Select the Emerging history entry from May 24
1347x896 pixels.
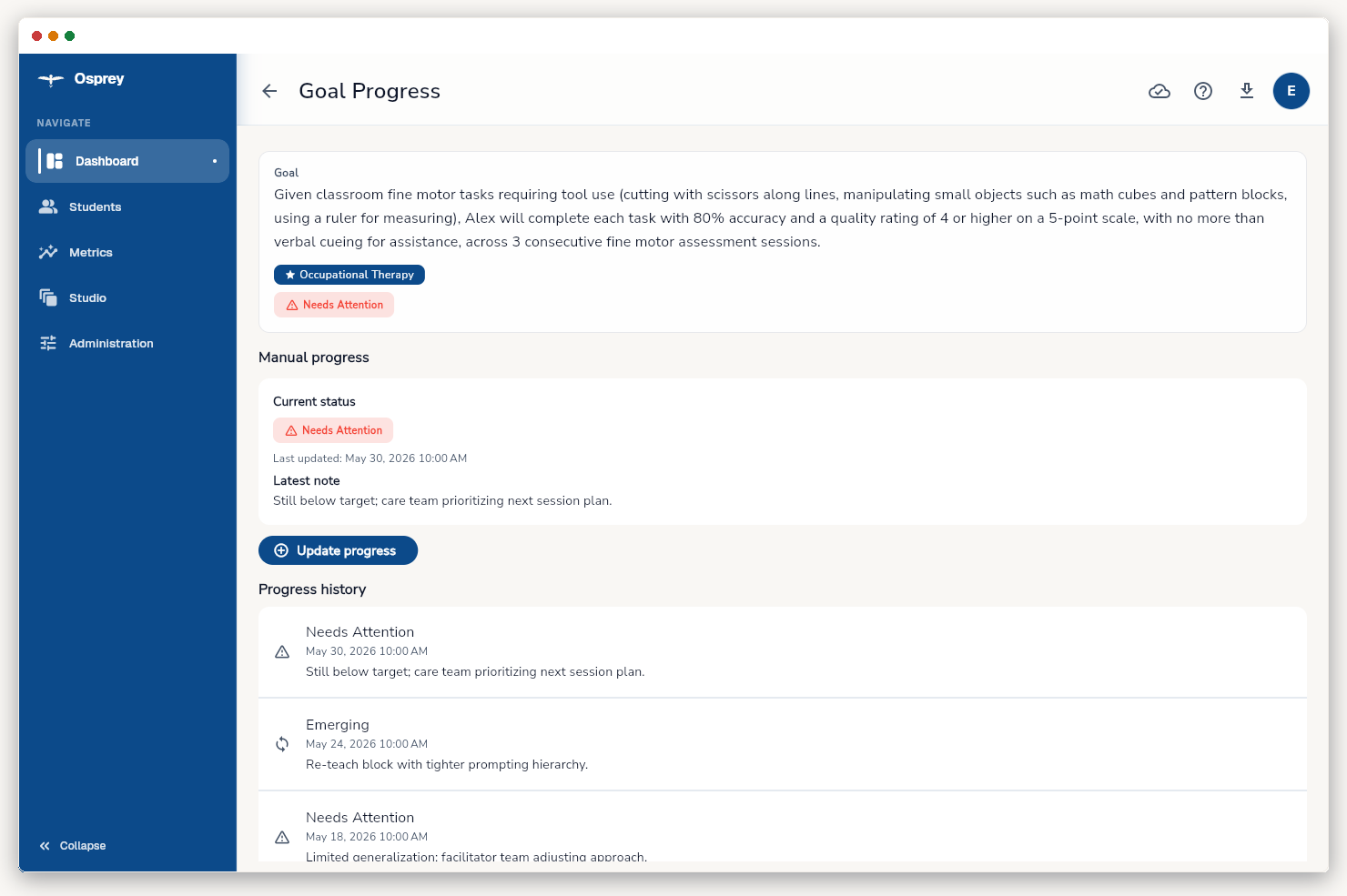point(783,744)
